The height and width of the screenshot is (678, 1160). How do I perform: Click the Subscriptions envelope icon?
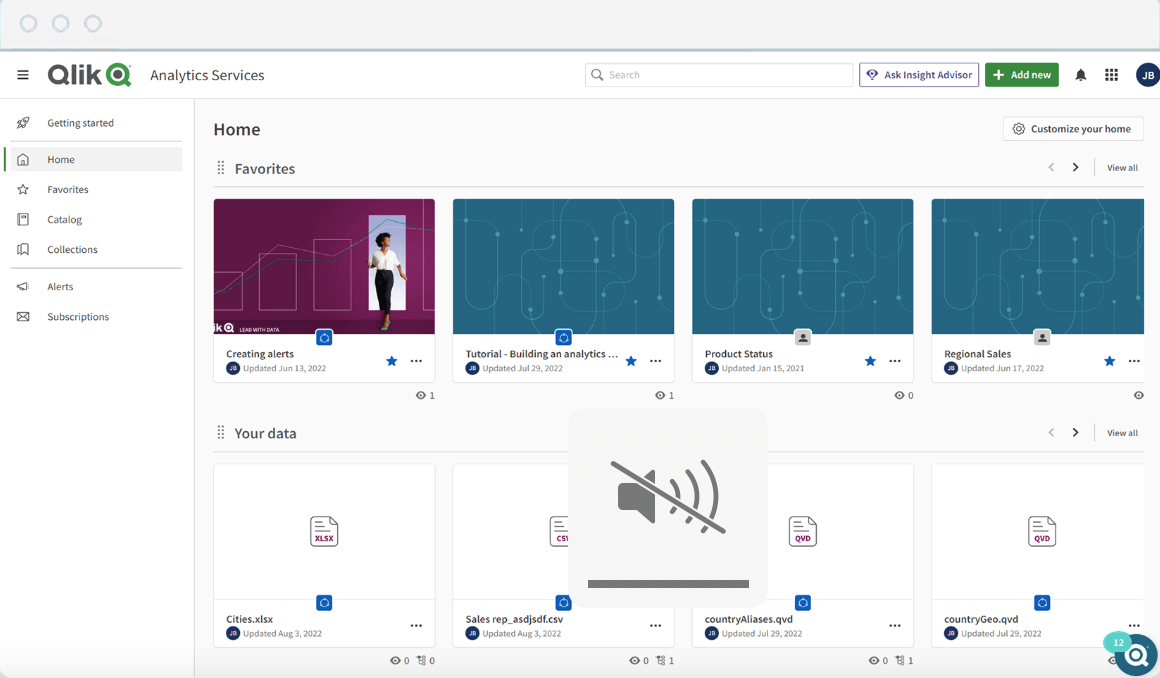pos(24,316)
